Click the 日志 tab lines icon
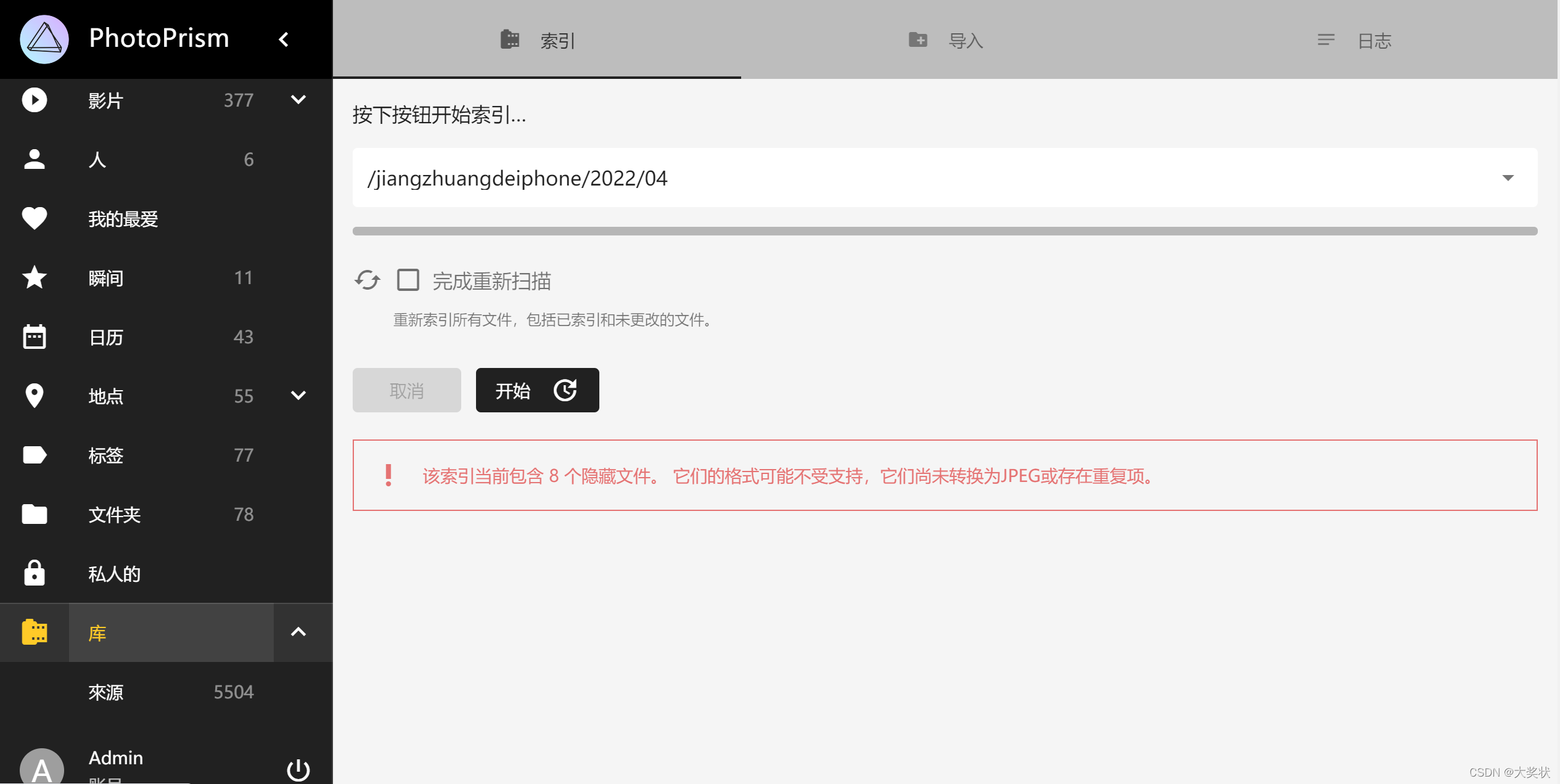This screenshot has width=1560, height=784. 1326,40
